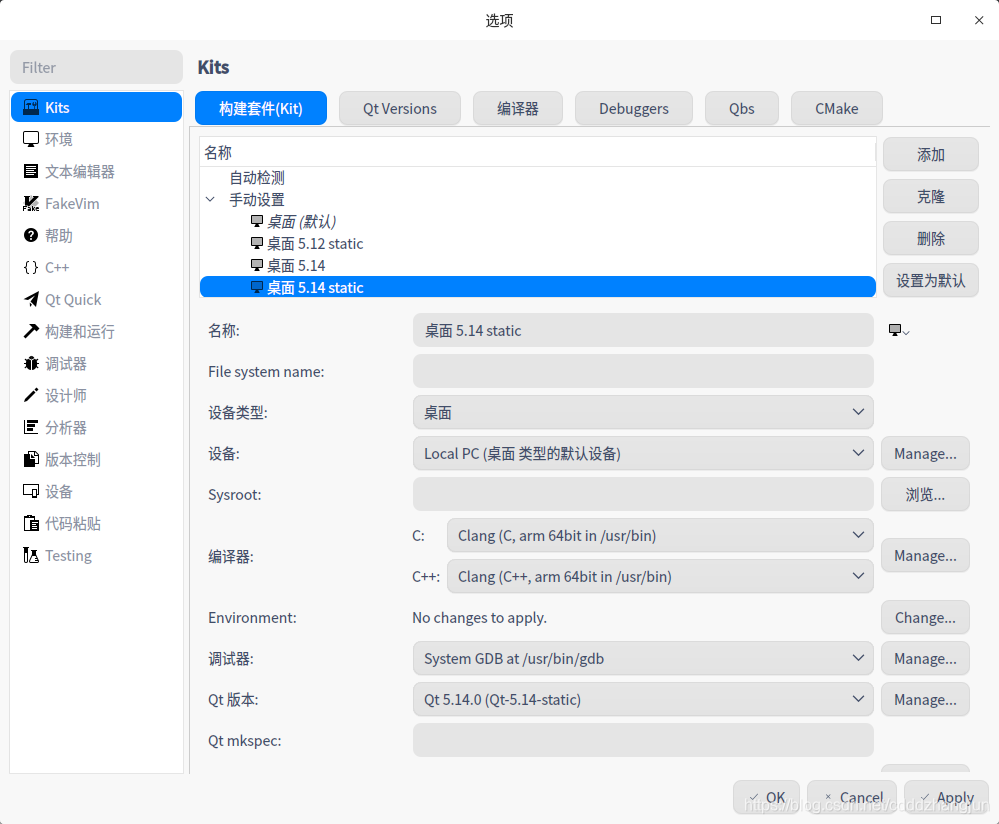Open 分析器 icon in sidebar
Viewport: 999px width, 824px height.
pos(31,427)
